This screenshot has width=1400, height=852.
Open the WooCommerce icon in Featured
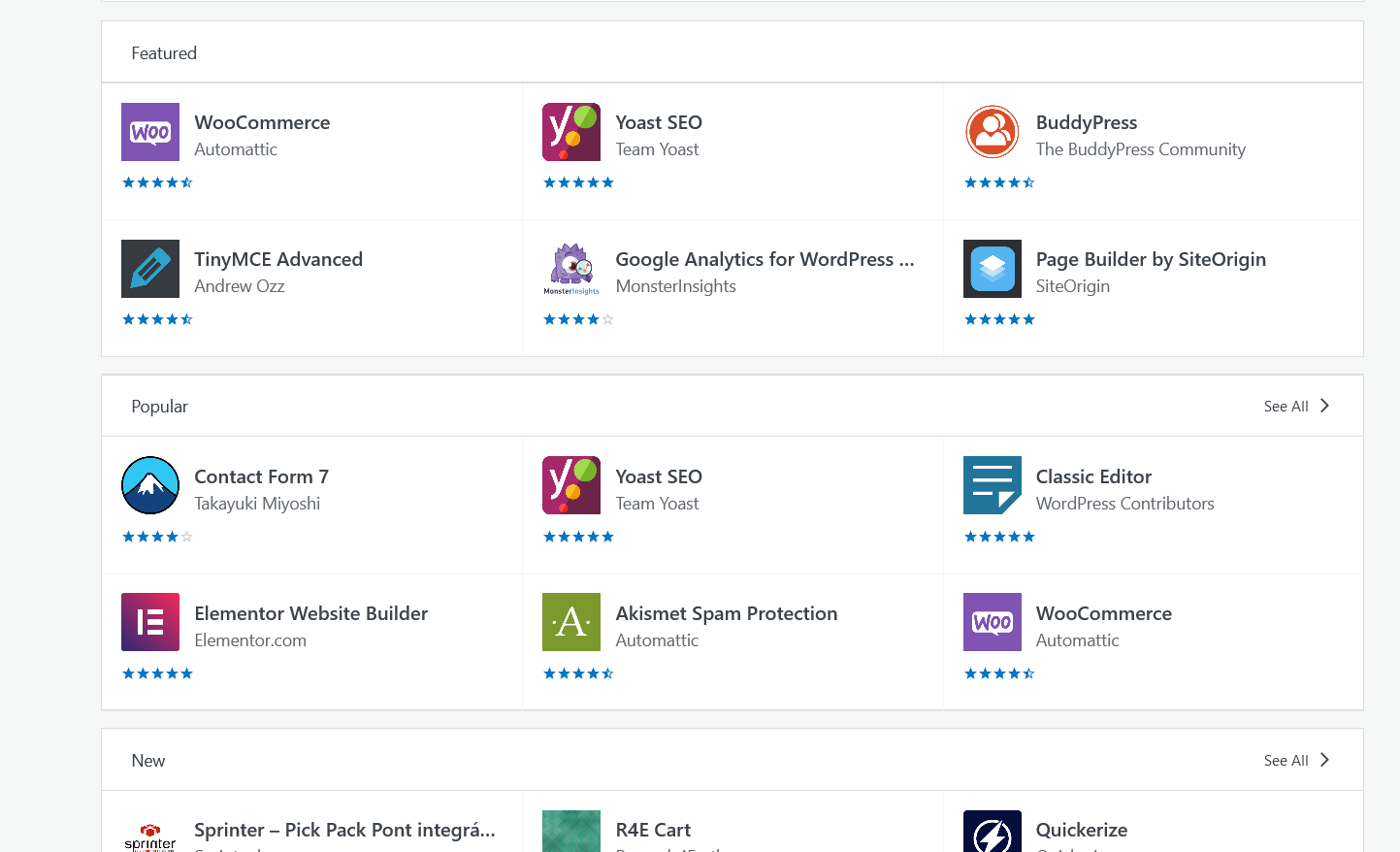pyautogui.click(x=150, y=132)
